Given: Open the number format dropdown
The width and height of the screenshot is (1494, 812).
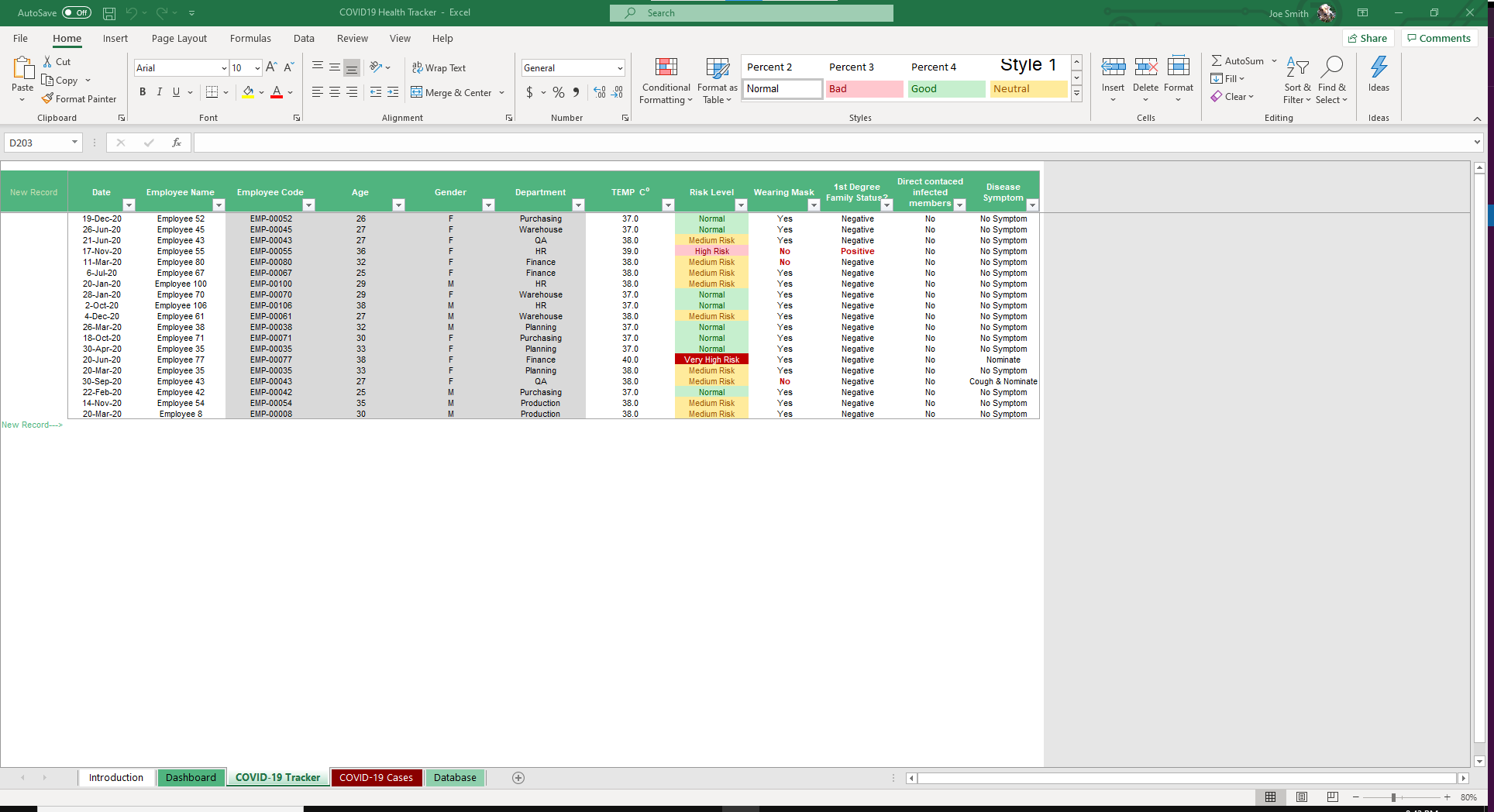Looking at the screenshot, I should tap(620, 68).
